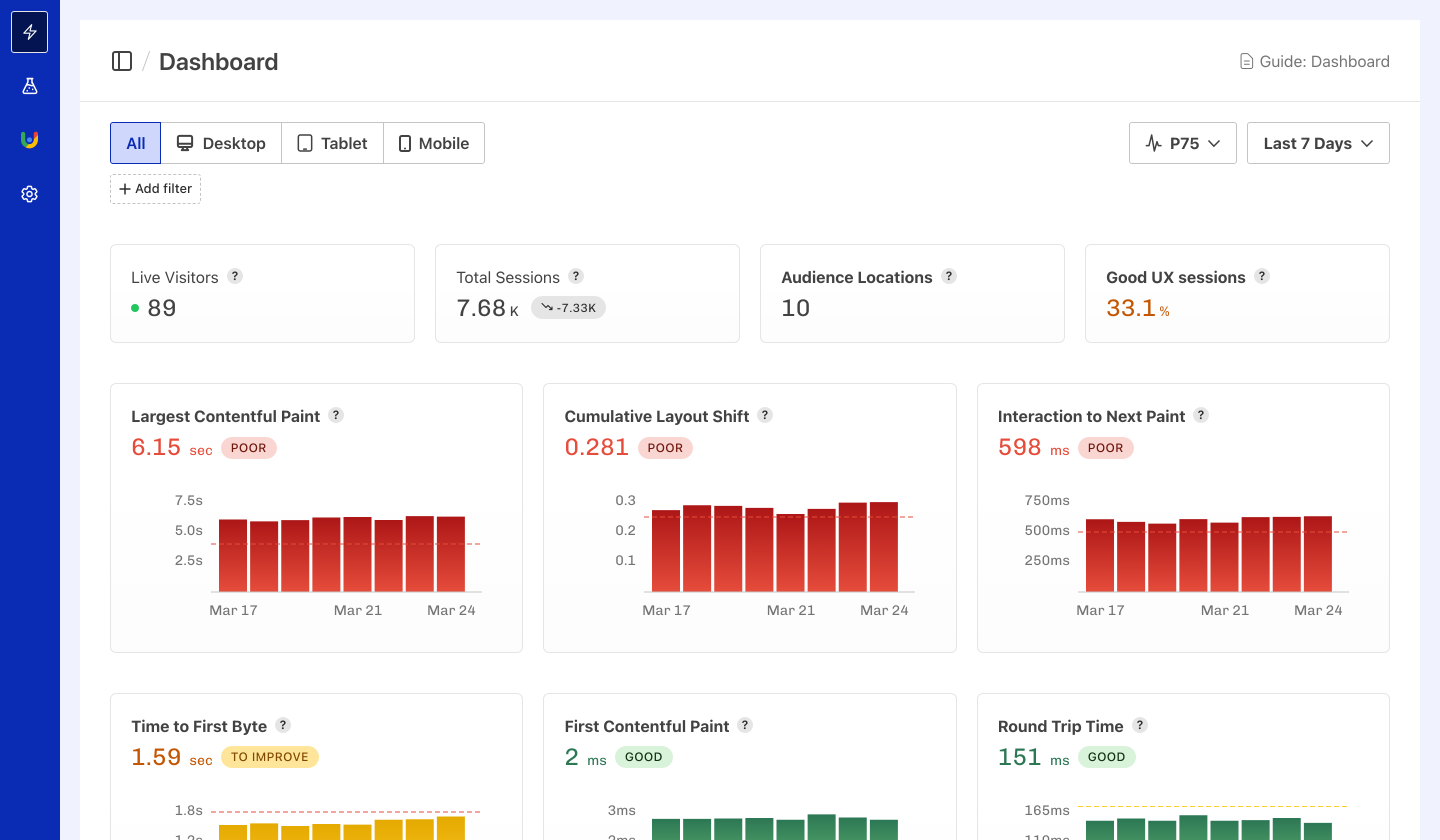
Task: Open Settings via the gear icon
Action: point(29,193)
